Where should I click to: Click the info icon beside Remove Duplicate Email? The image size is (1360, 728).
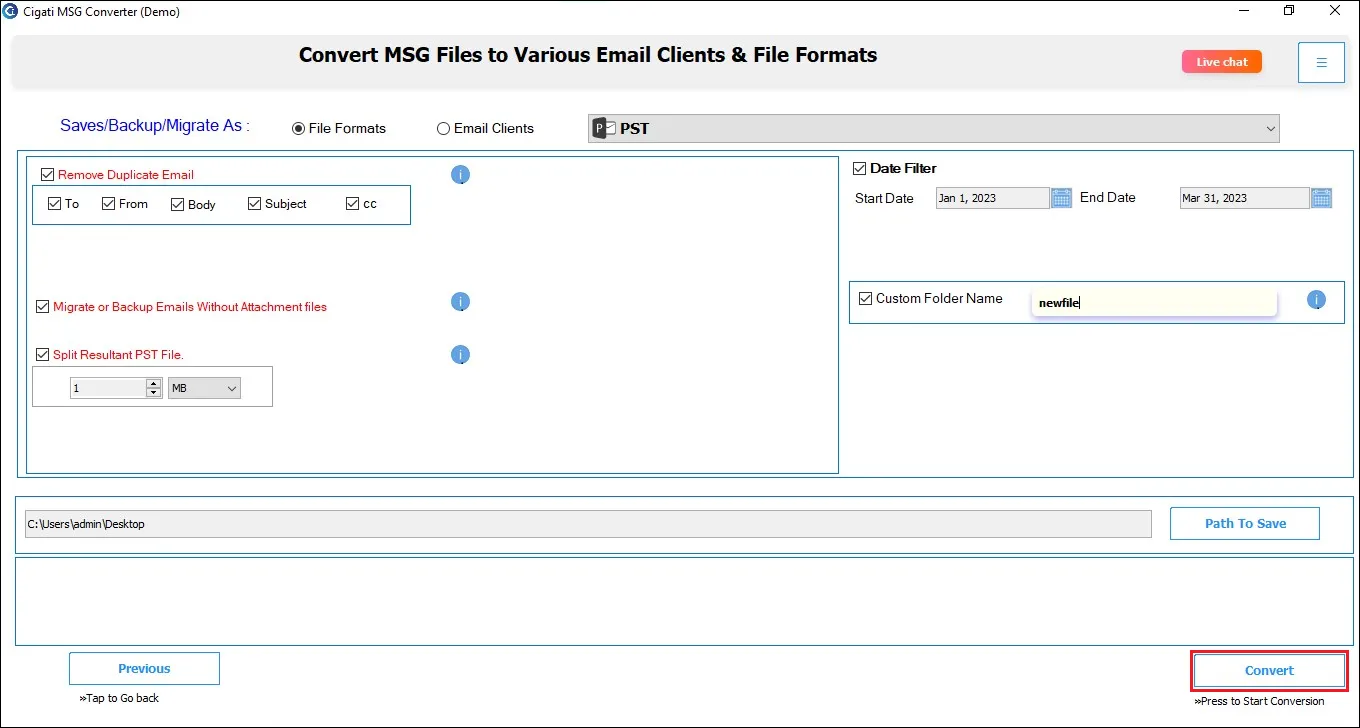click(x=460, y=175)
